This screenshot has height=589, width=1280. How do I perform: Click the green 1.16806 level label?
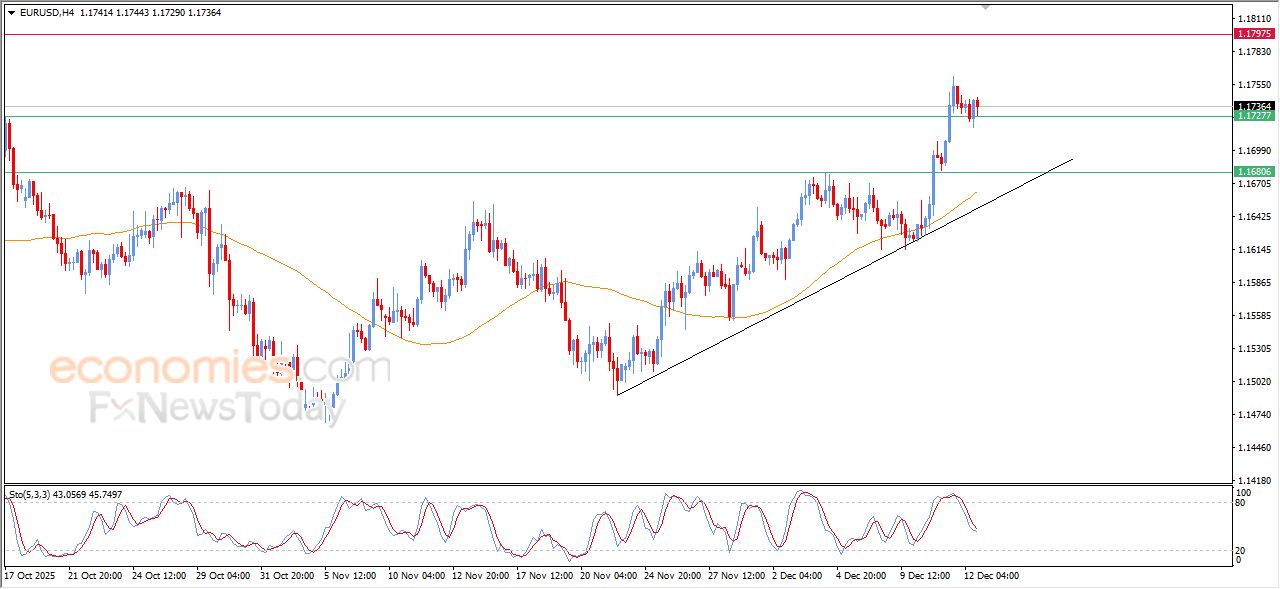pos(1254,172)
